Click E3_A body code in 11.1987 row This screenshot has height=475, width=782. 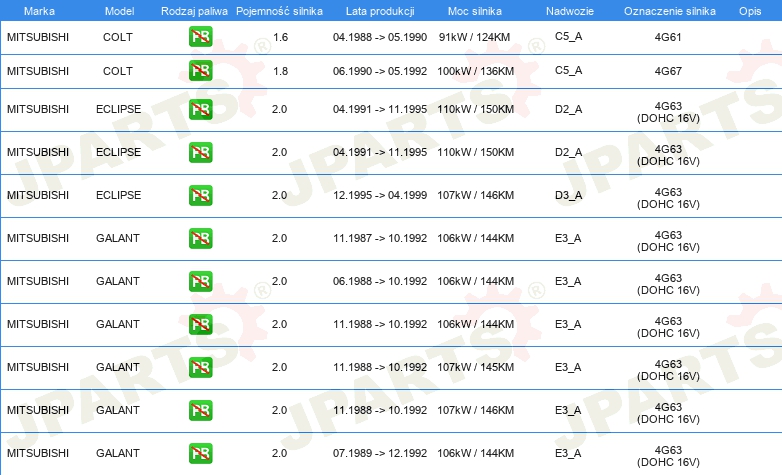[568, 238]
